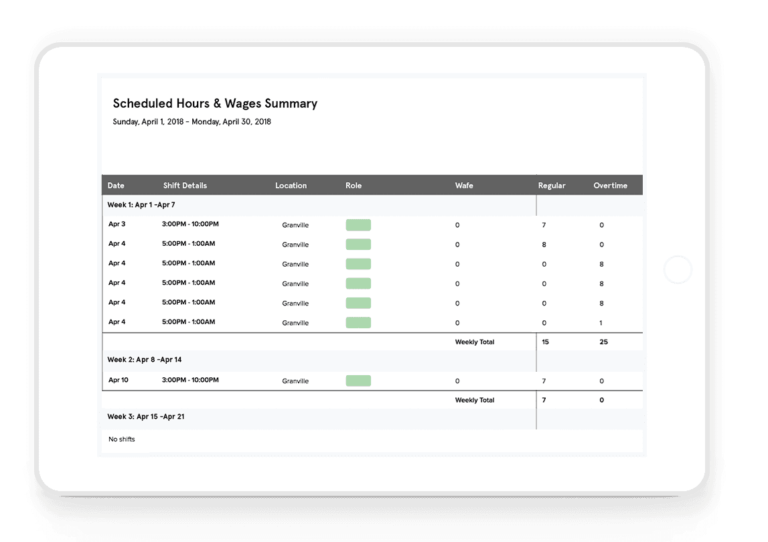768x542 pixels.
Task: Click the Role column header
Action: pos(353,186)
